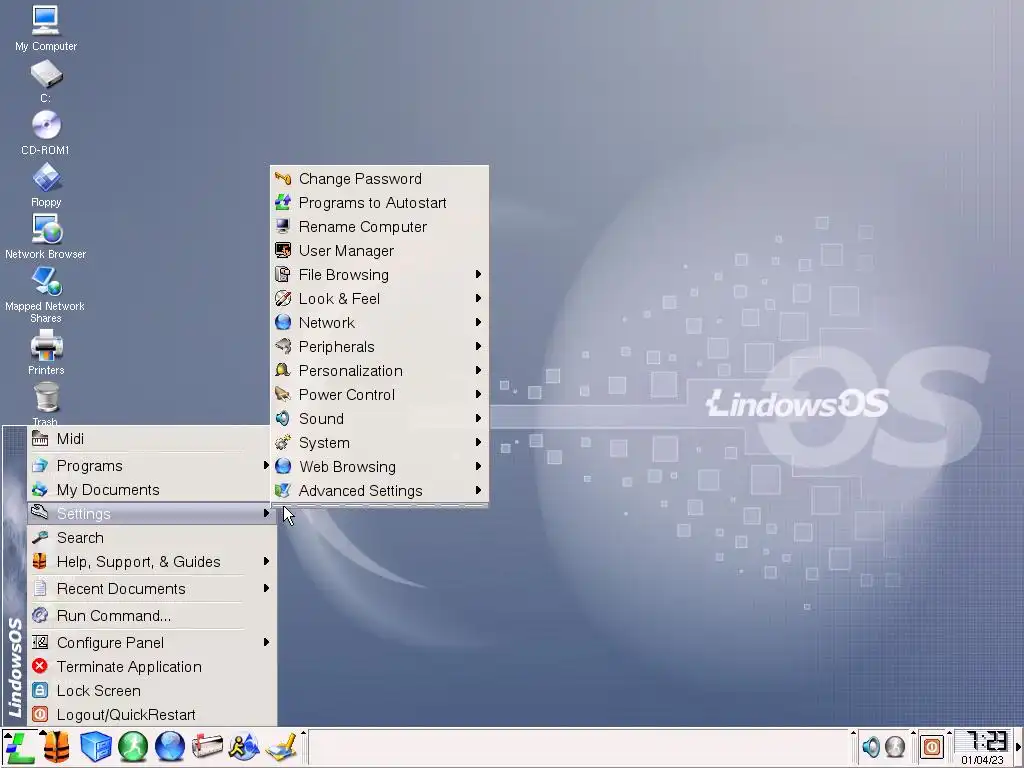
Task: Select the CD-ROM1 desktop icon
Action: click(x=46, y=133)
